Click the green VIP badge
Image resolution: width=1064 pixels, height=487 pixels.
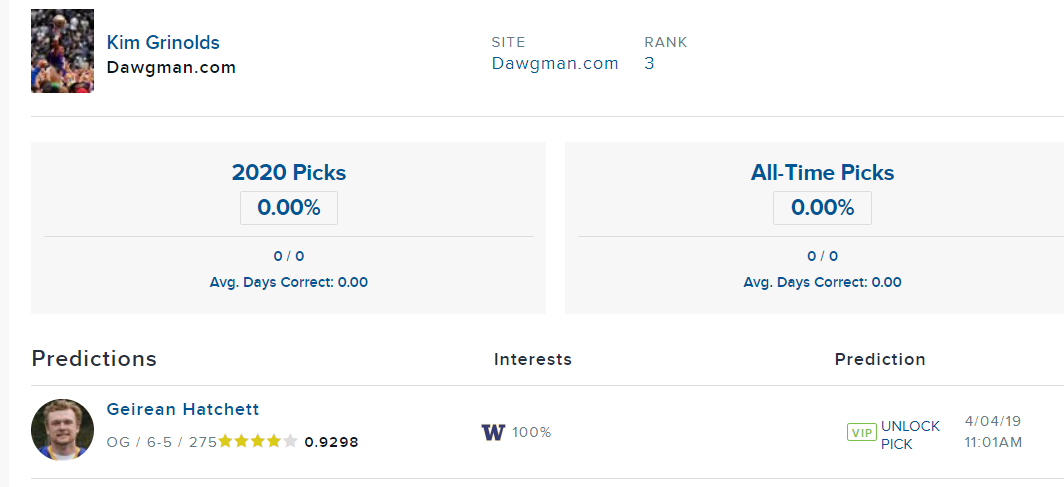coord(861,433)
